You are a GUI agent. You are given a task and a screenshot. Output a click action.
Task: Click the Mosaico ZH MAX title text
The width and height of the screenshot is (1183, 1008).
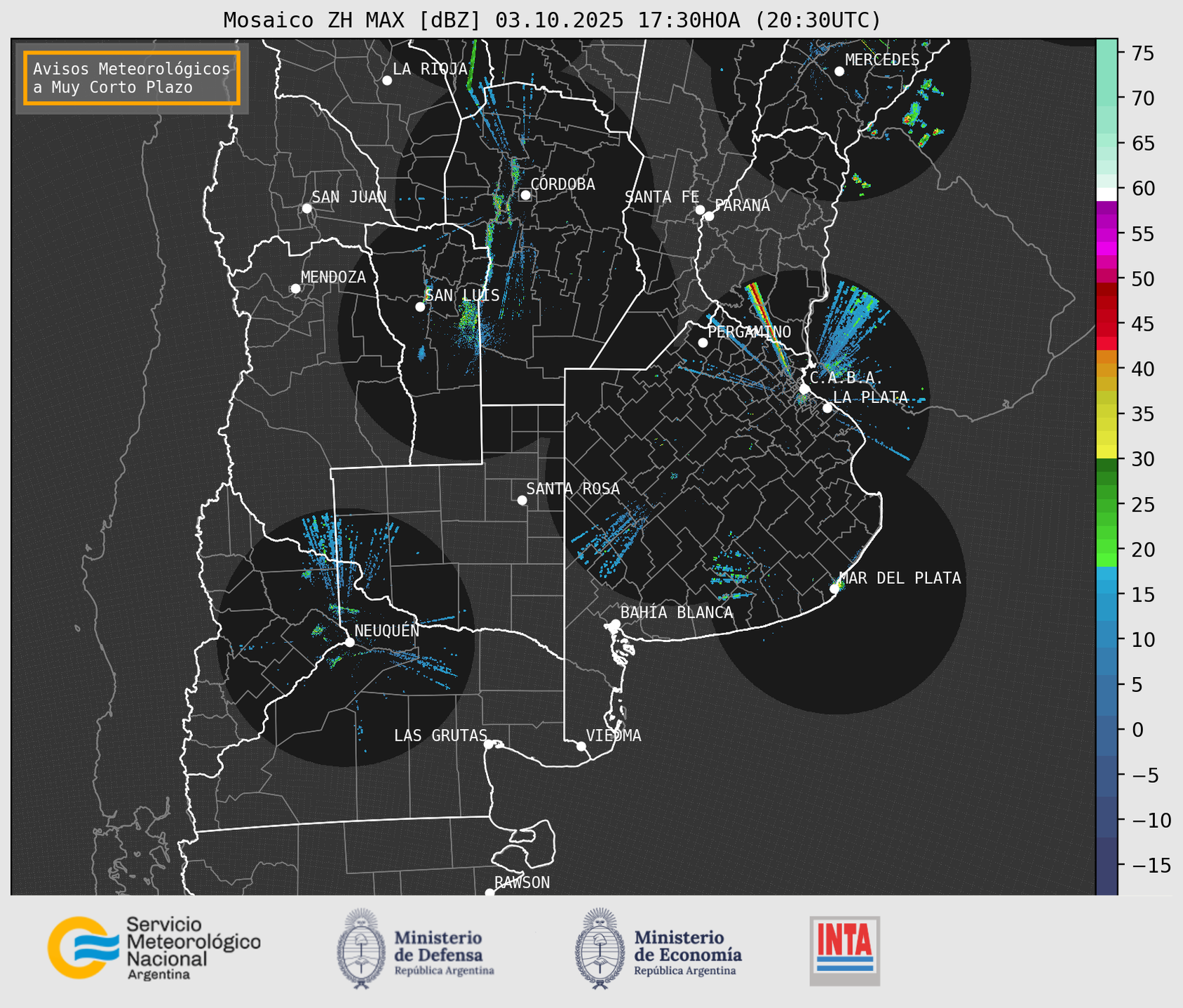coord(551,20)
